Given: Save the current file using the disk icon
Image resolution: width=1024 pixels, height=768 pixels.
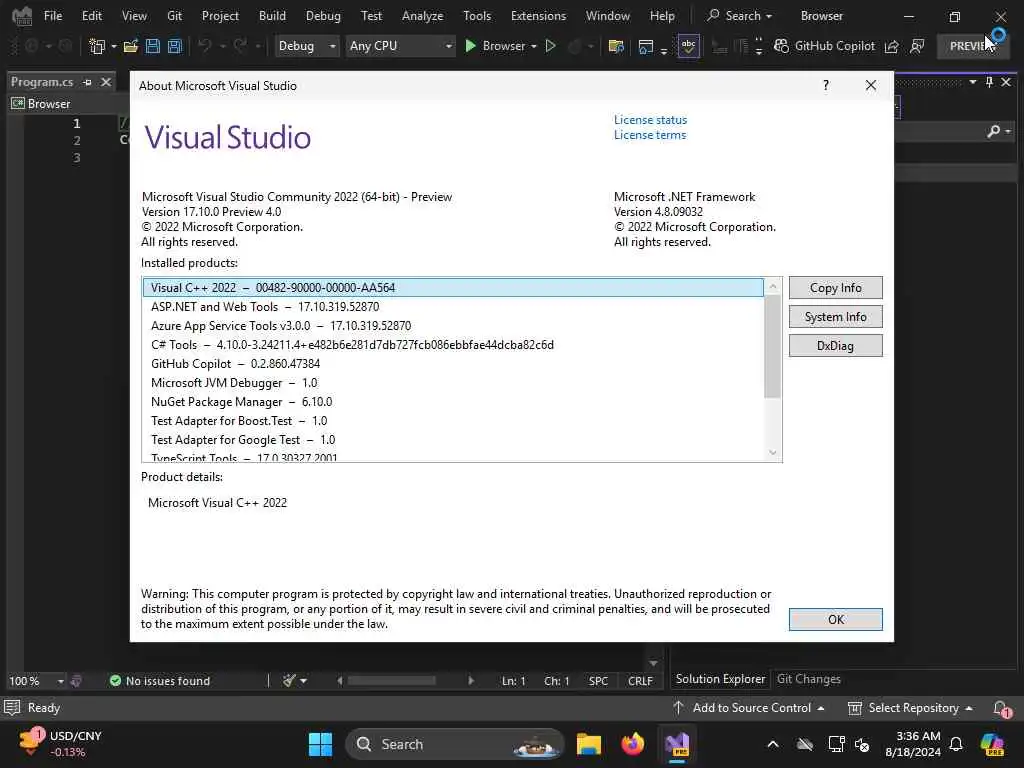Looking at the screenshot, I should (153, 46).
